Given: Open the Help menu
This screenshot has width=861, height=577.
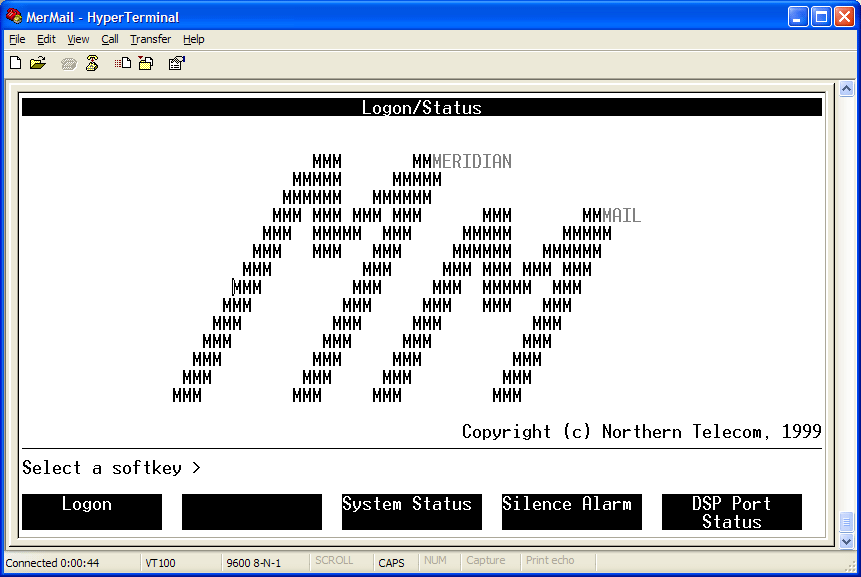Looking at the screenshot, I should click(193, 39).
